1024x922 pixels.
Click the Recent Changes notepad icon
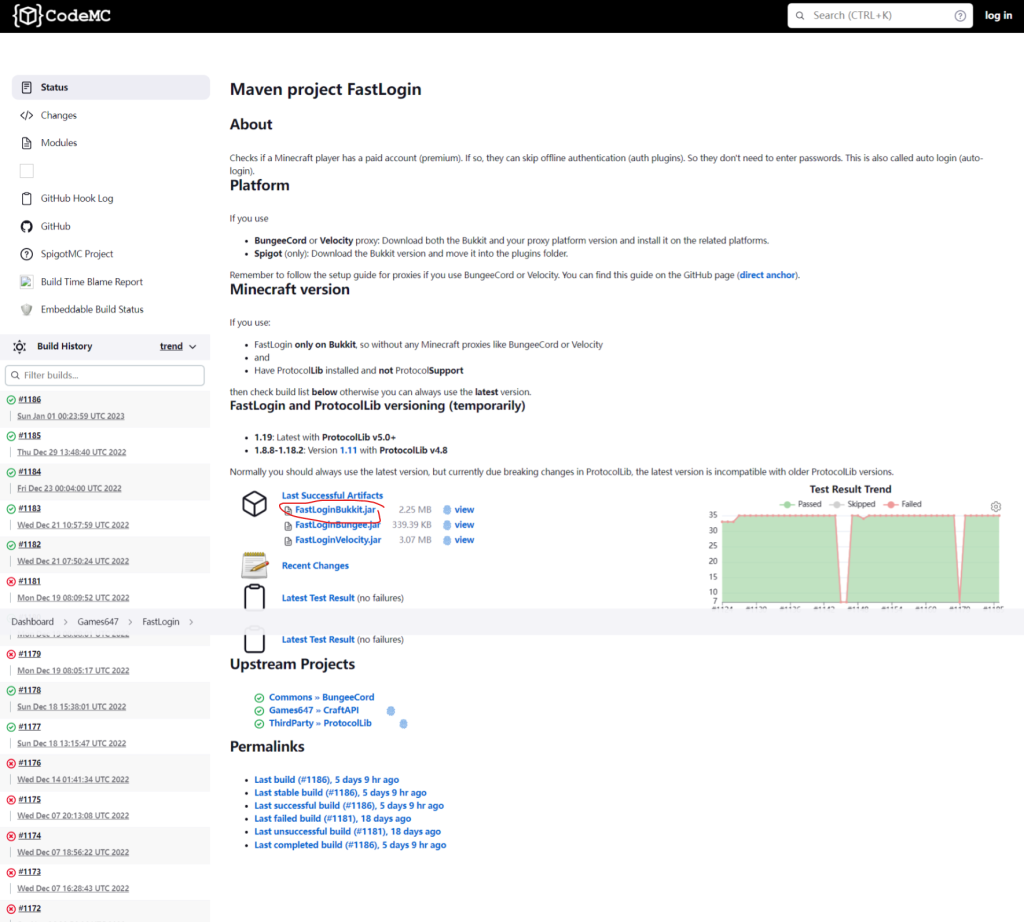click(x=254, y=566)
